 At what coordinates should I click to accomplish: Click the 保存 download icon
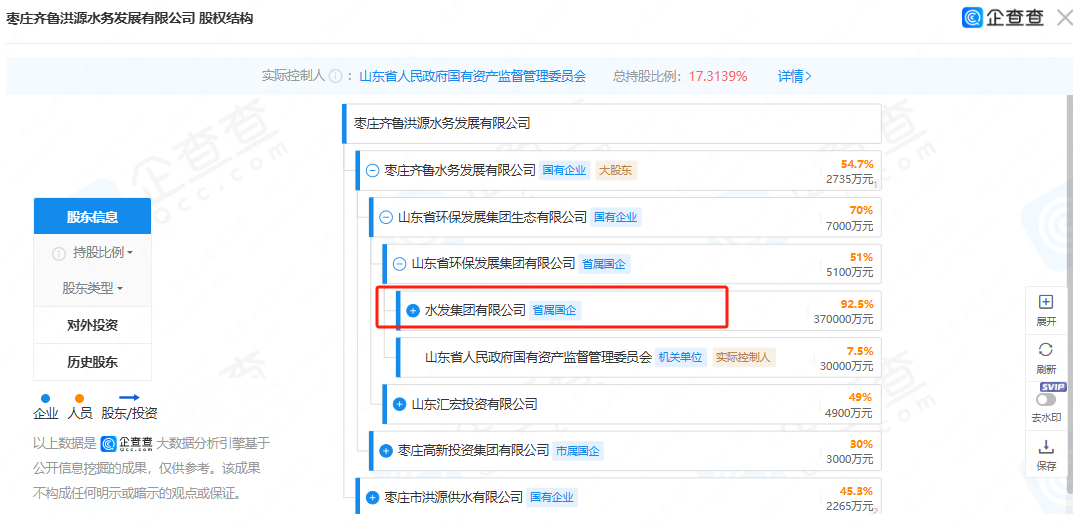click(x=1046, y=447)
